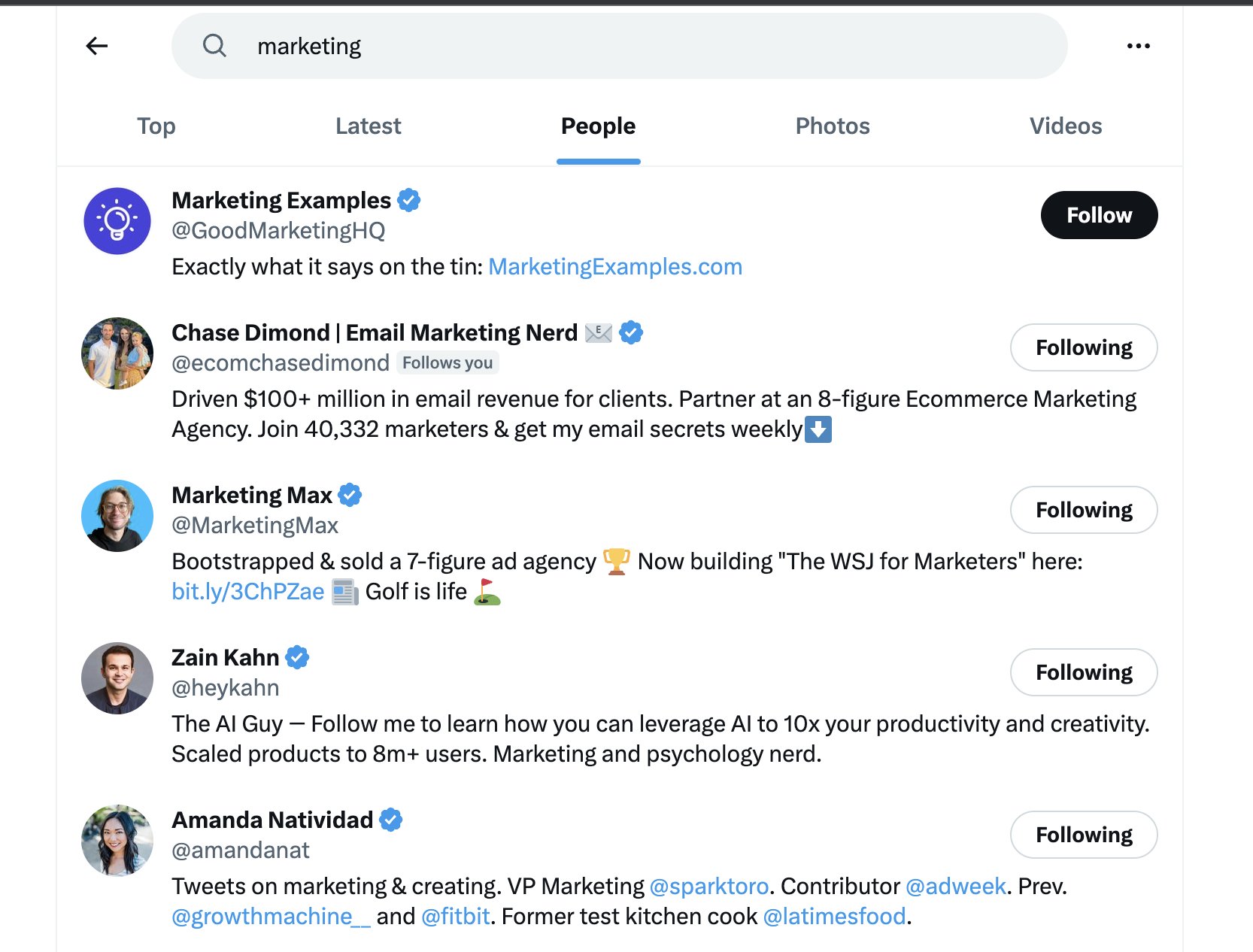Switch to the Photos tab
This screenshot has height=952, width=1253.
coord(833,126)
